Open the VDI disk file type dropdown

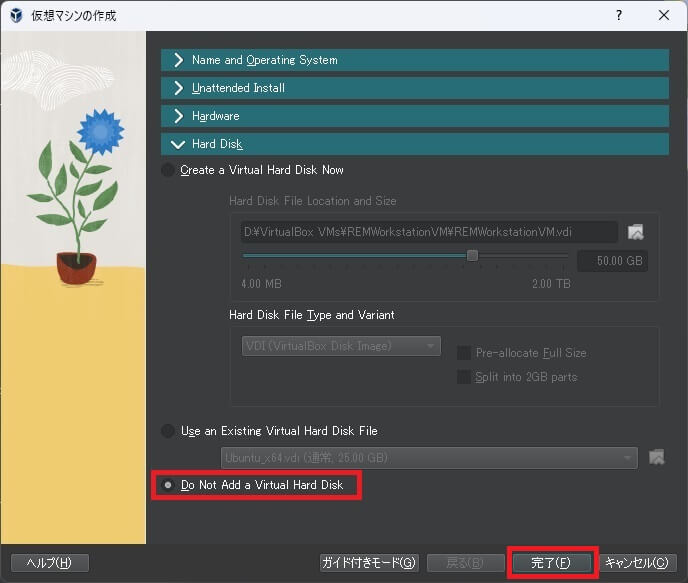click(x=341, y=346)
